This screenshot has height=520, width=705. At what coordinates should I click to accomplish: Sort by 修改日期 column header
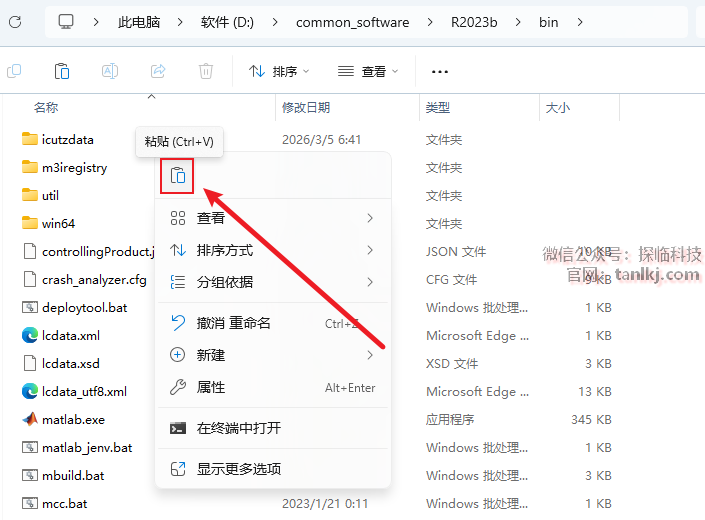pos(306,107)
